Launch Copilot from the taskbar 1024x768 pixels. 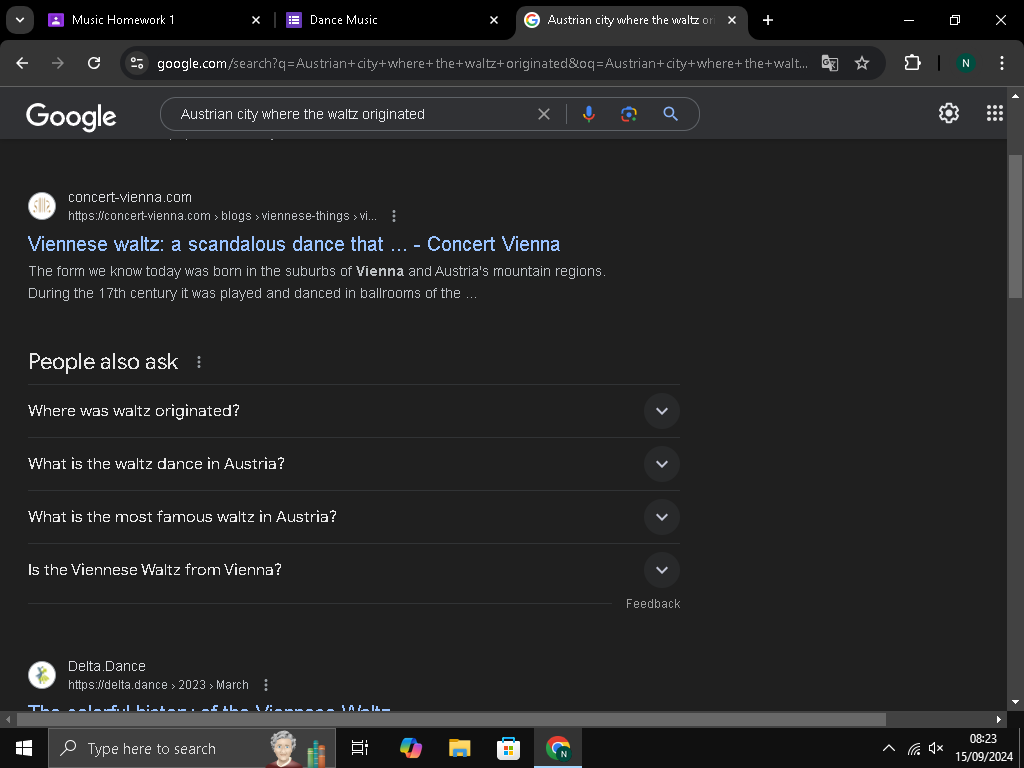(411, 748)
